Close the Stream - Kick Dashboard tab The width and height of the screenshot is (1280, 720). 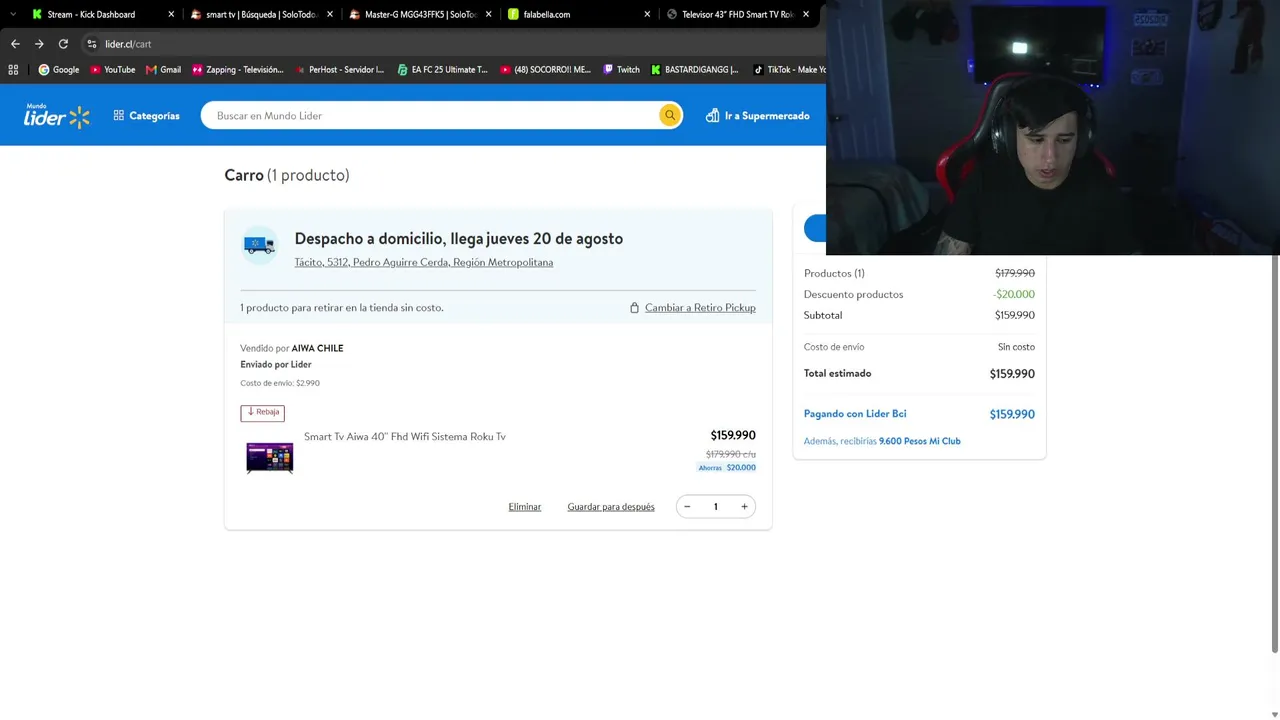(171, 15)
